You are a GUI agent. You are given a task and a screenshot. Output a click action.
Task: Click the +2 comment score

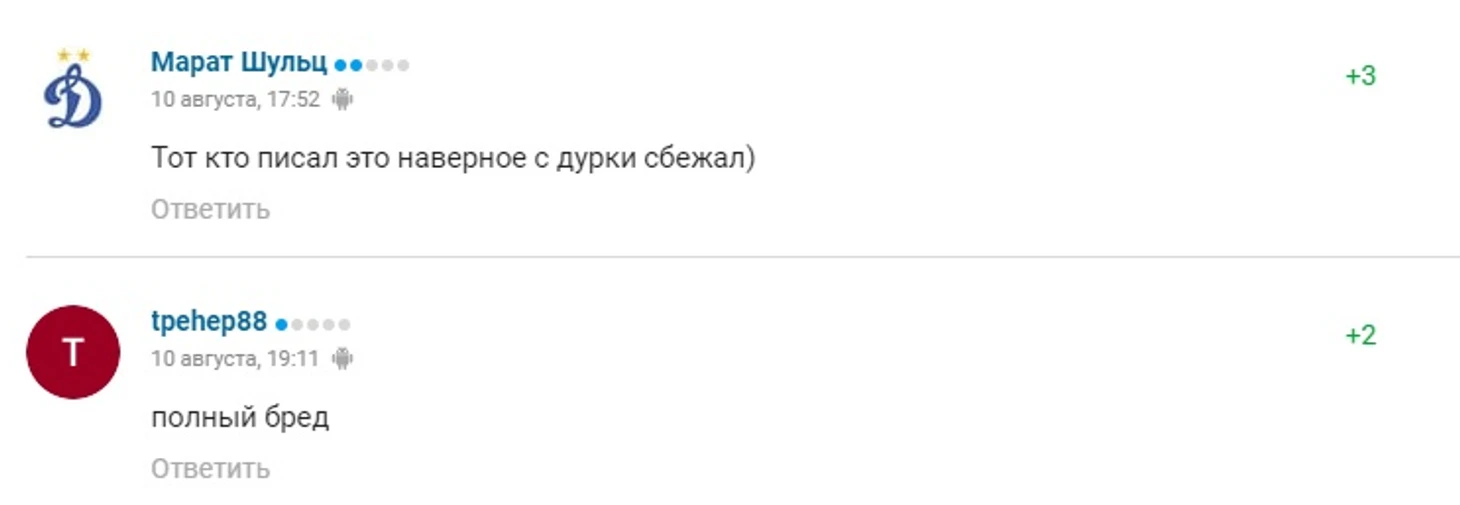click(1360, 335)
